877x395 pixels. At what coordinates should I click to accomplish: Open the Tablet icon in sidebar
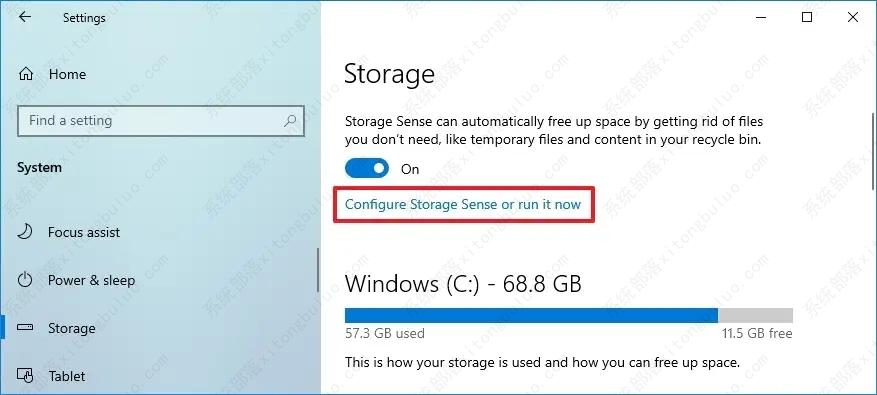coord(25,375)
